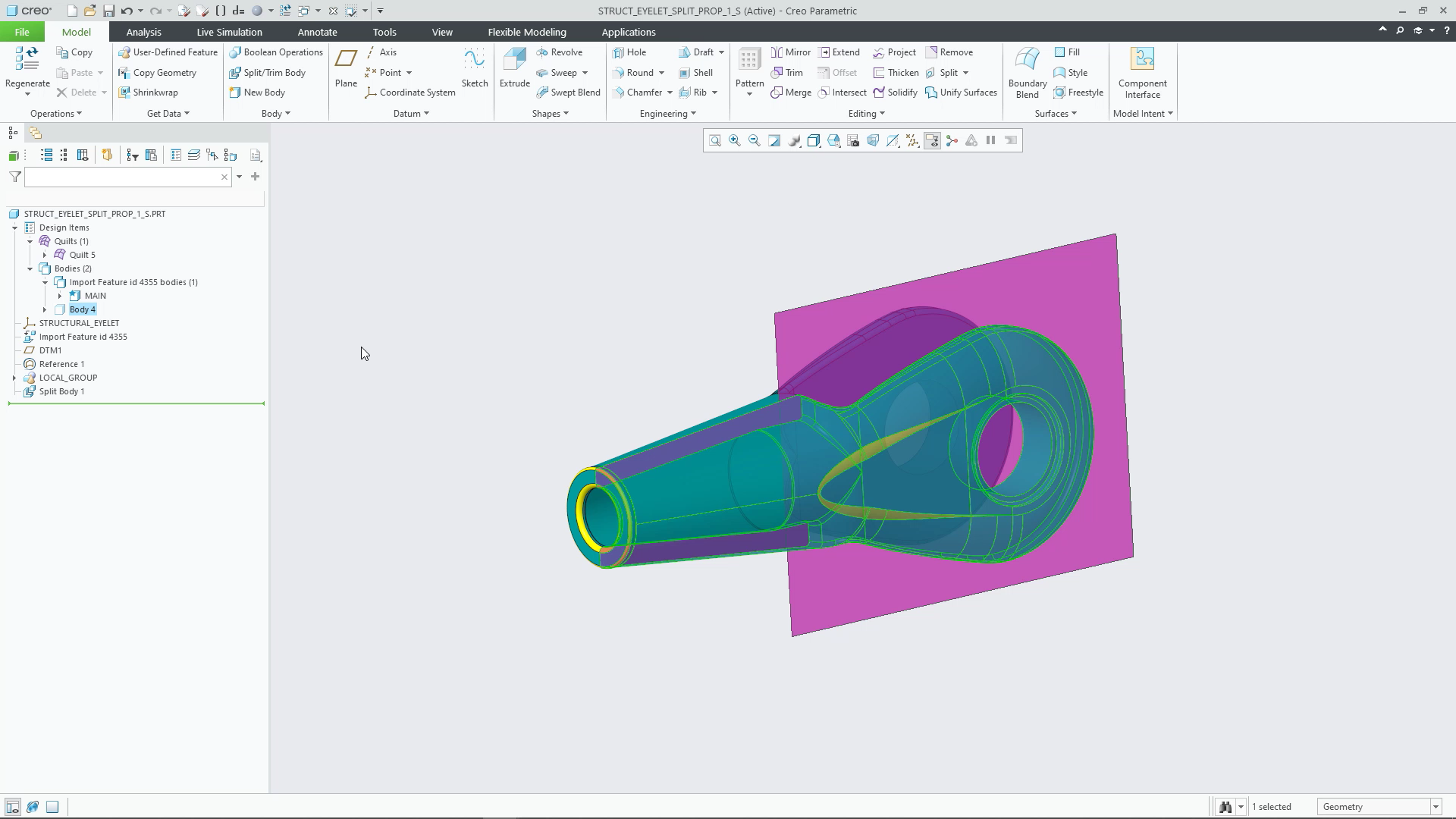Click the Regenerate icon
This screenshot has width=1456, height=819.
[27, 59]
